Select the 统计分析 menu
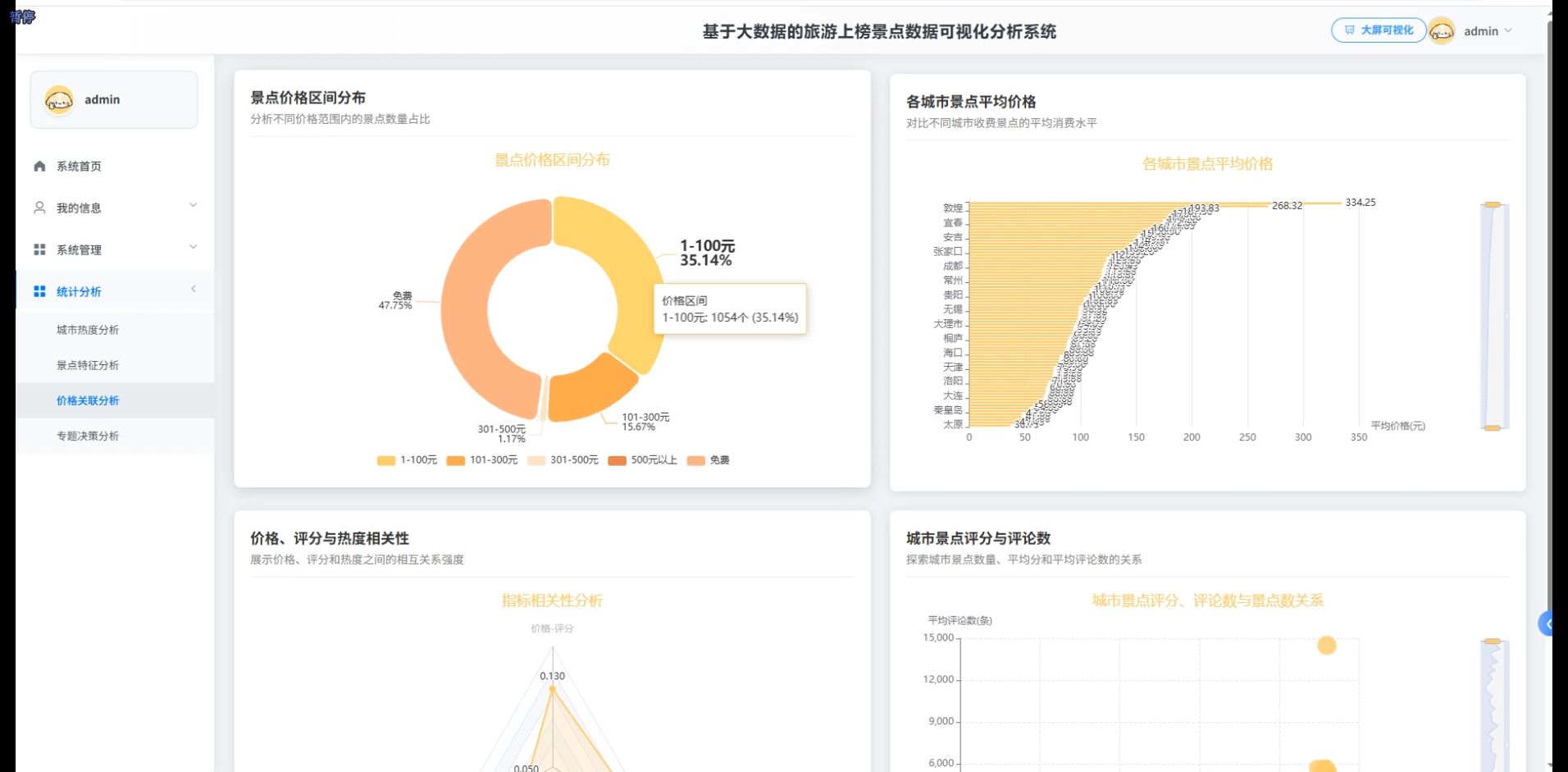 (115, 291)
